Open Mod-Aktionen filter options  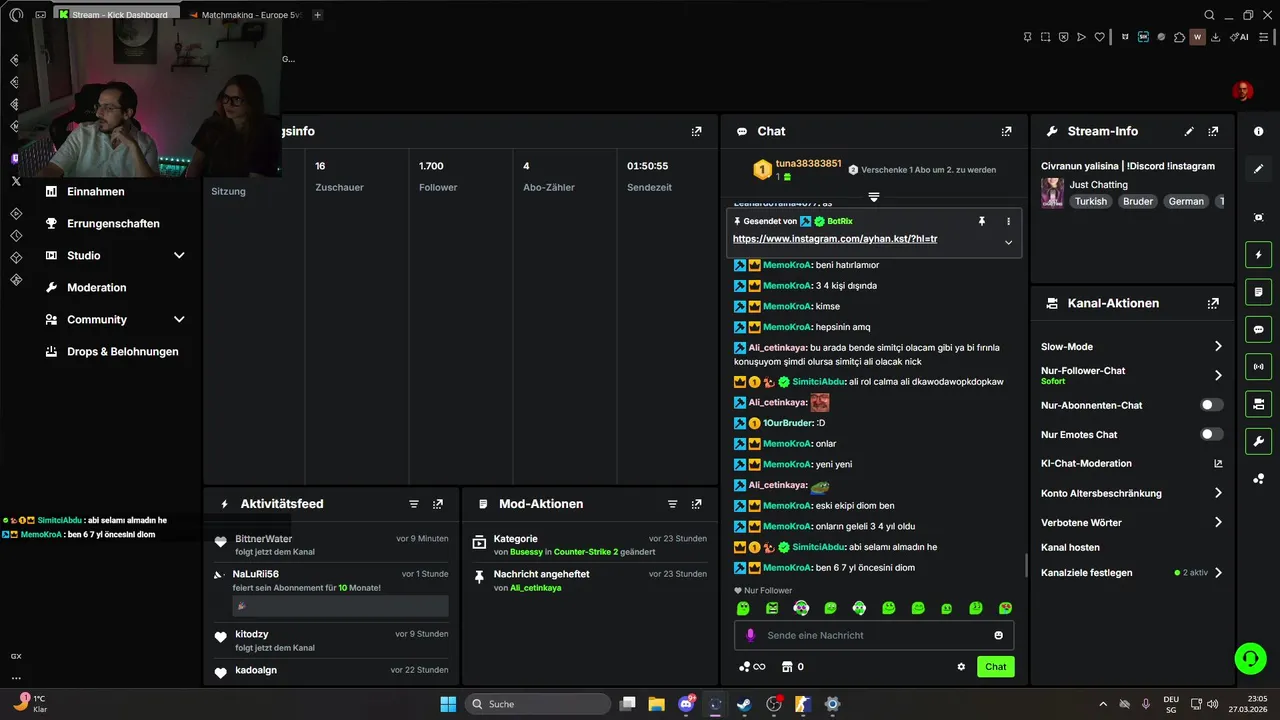tap(672, 504)
